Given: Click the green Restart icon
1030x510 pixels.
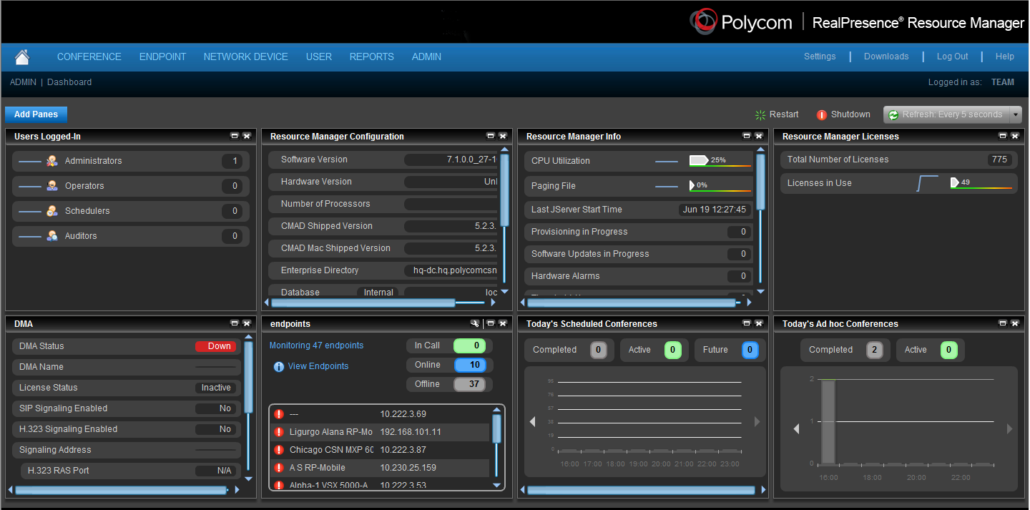Looking at the screenshot, I should tap(761, 114).
